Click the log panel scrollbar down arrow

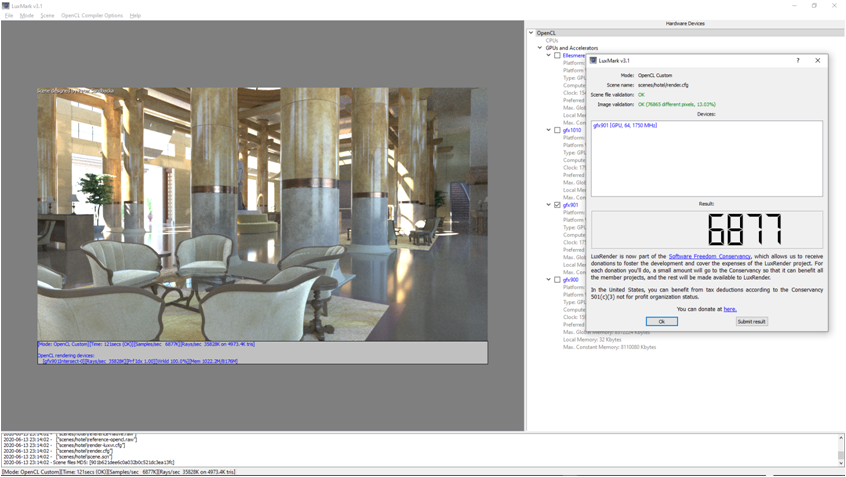[841, 463]
